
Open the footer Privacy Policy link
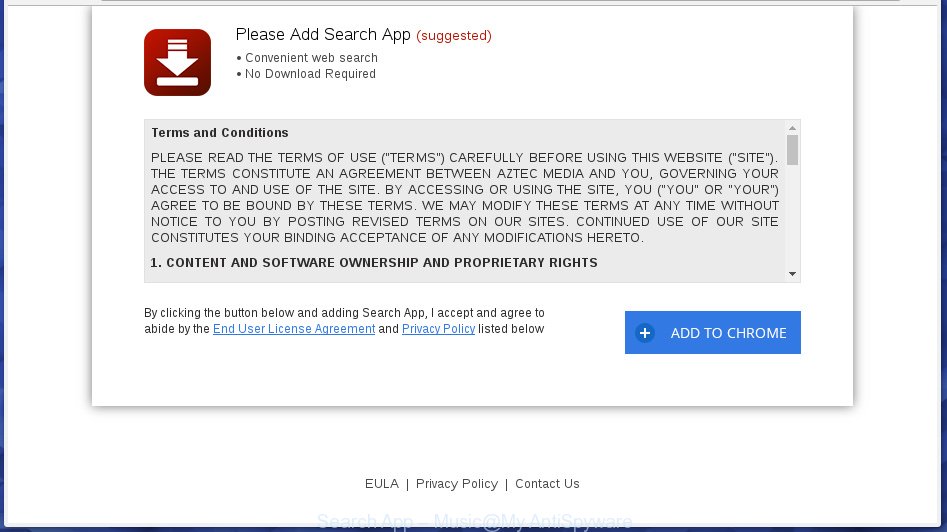457,484
